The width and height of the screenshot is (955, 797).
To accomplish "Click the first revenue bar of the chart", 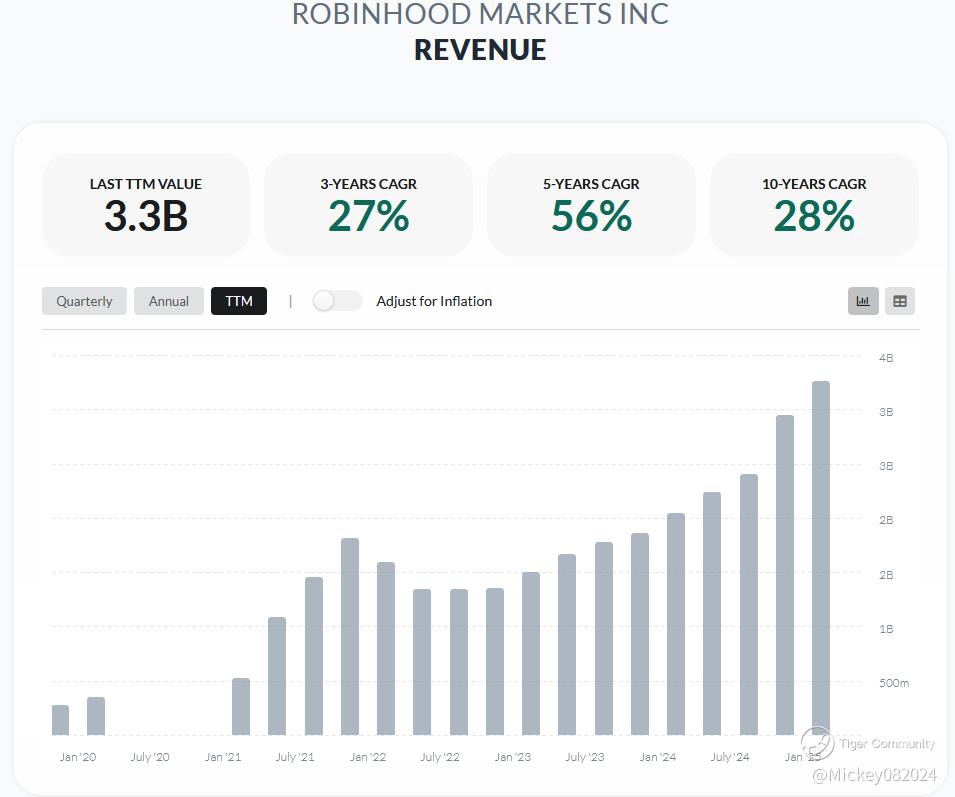I will [x=60, y=720].
